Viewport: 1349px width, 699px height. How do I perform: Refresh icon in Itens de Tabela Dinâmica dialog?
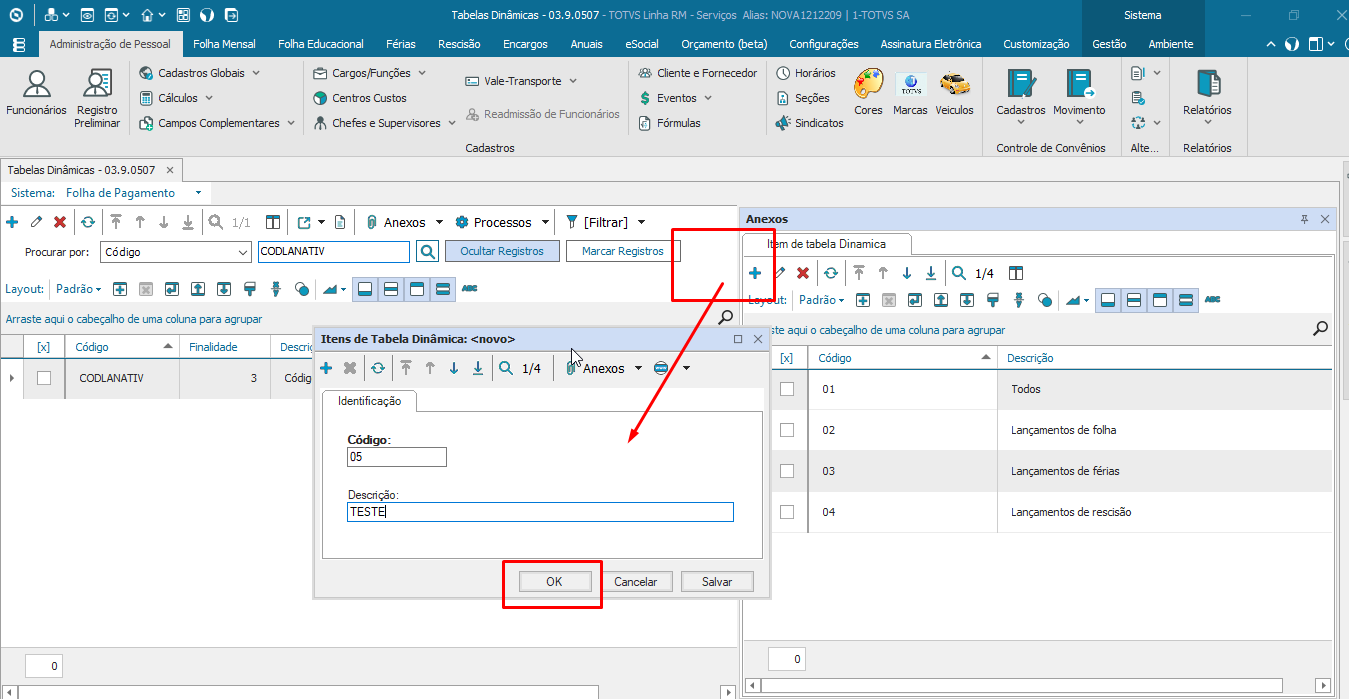click(x=378, y=368)
